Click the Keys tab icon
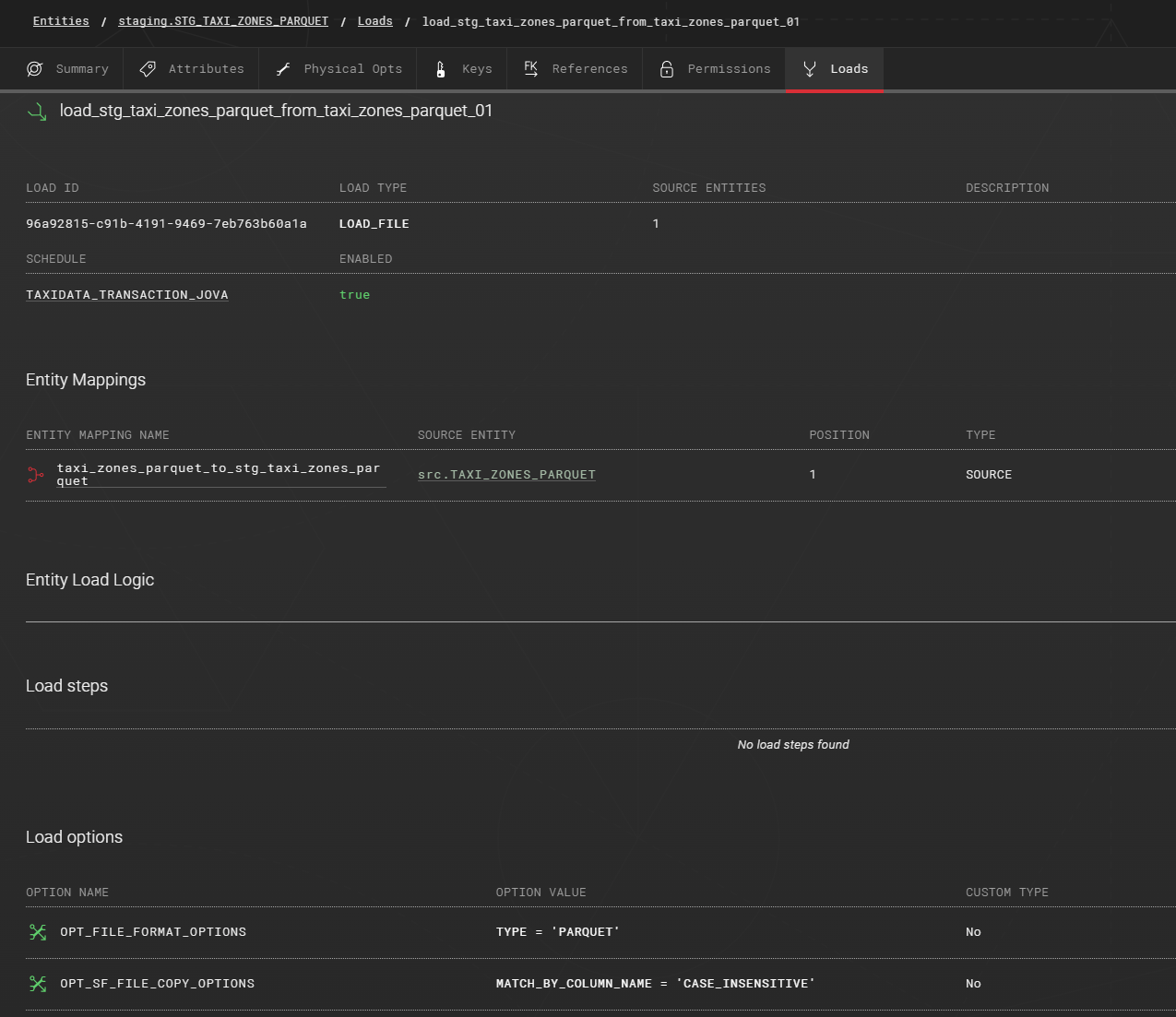The height and width of the screenshot is (1017, 1176). (441, 69)
